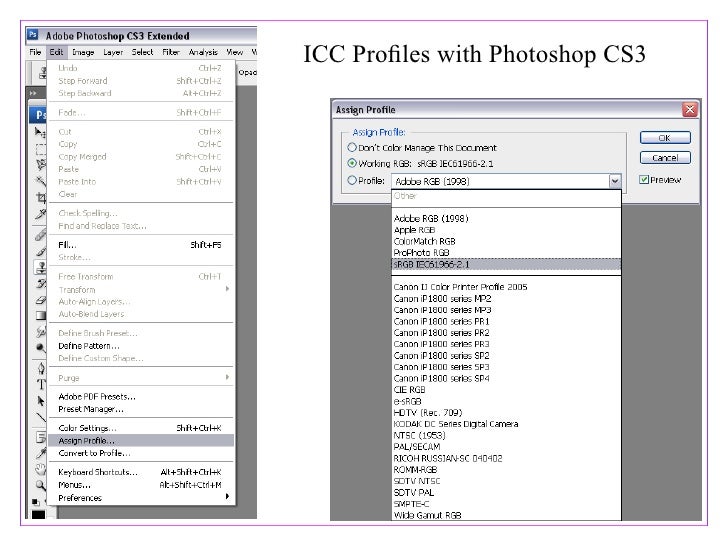
Task: Select the Line shape tool
Action: tap(40, 416)
